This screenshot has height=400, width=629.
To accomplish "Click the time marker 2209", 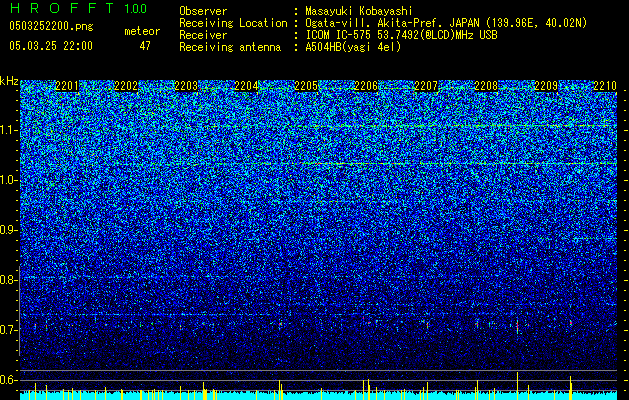I will [546, 86].
